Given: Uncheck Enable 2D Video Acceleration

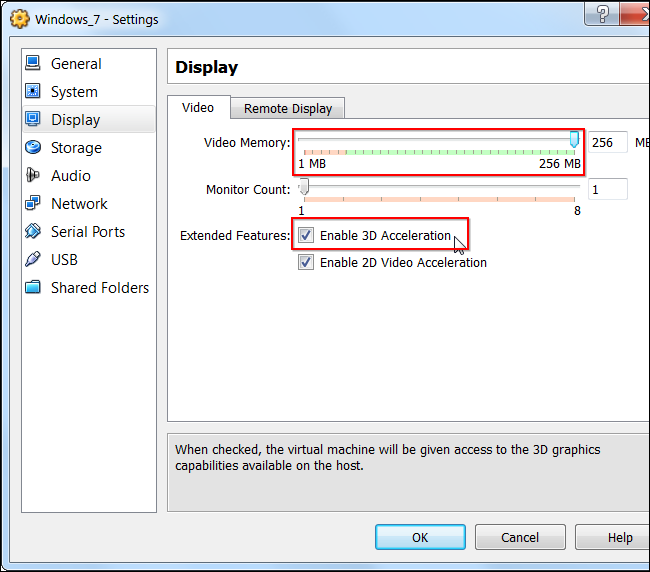Looking at the screenshot, I should 306,262.
